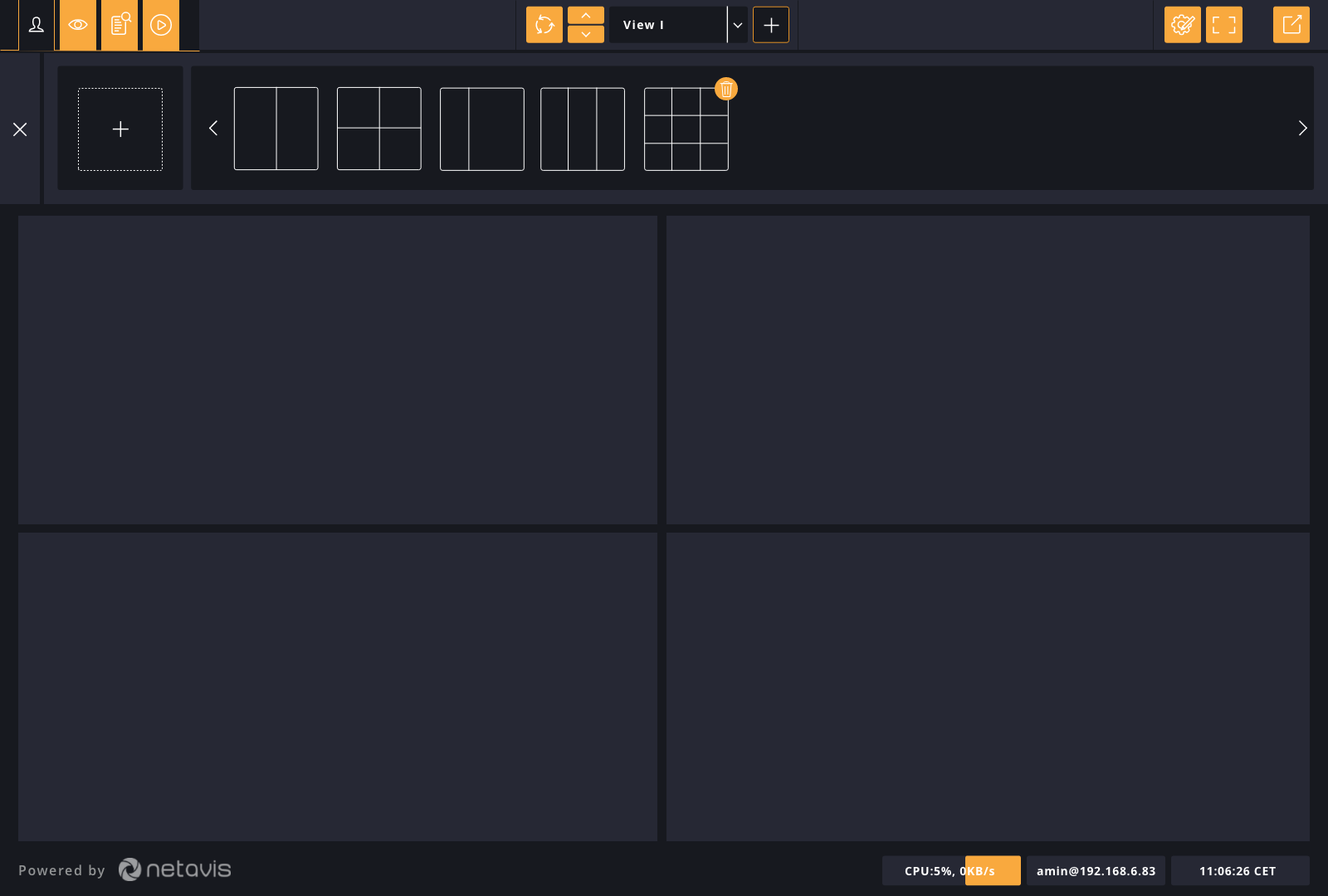Screen dimensions: 1328x896
Task: Select the narrow-left wide-right layout
Action: click(x=482, y=129)
